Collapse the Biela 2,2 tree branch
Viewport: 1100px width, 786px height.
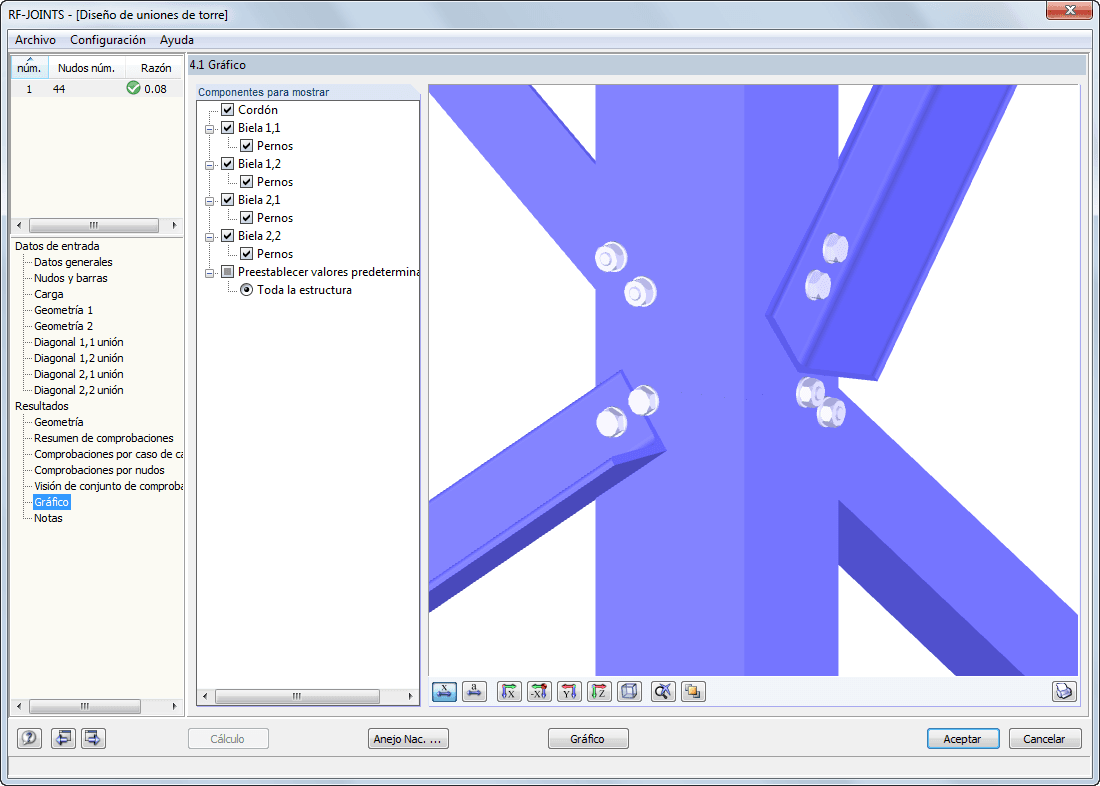click(210, 235)
